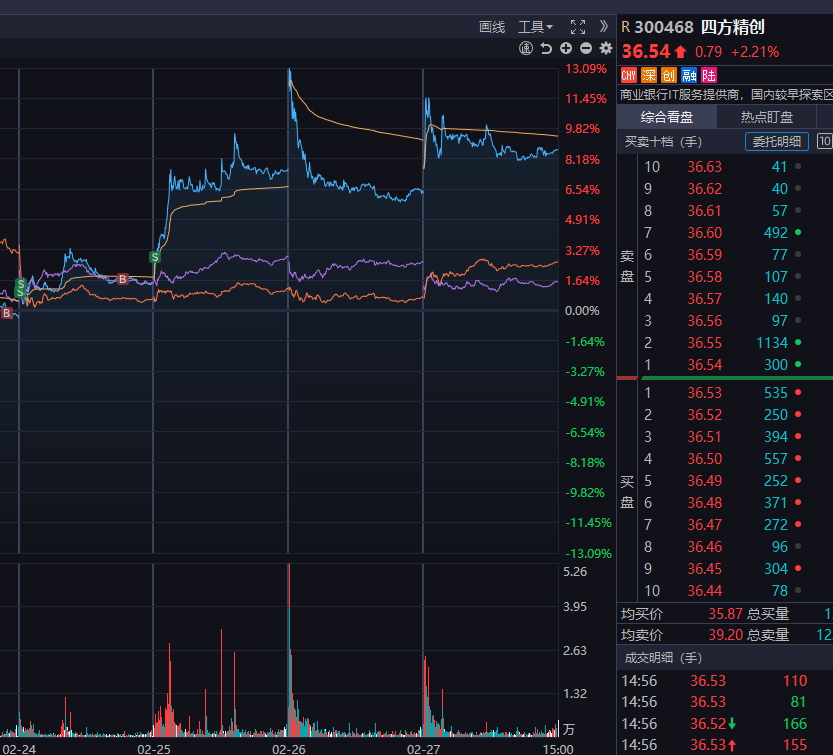833x755 pixels.
Task: Select sell level 2 price 36.55
Action: [704, 343]
